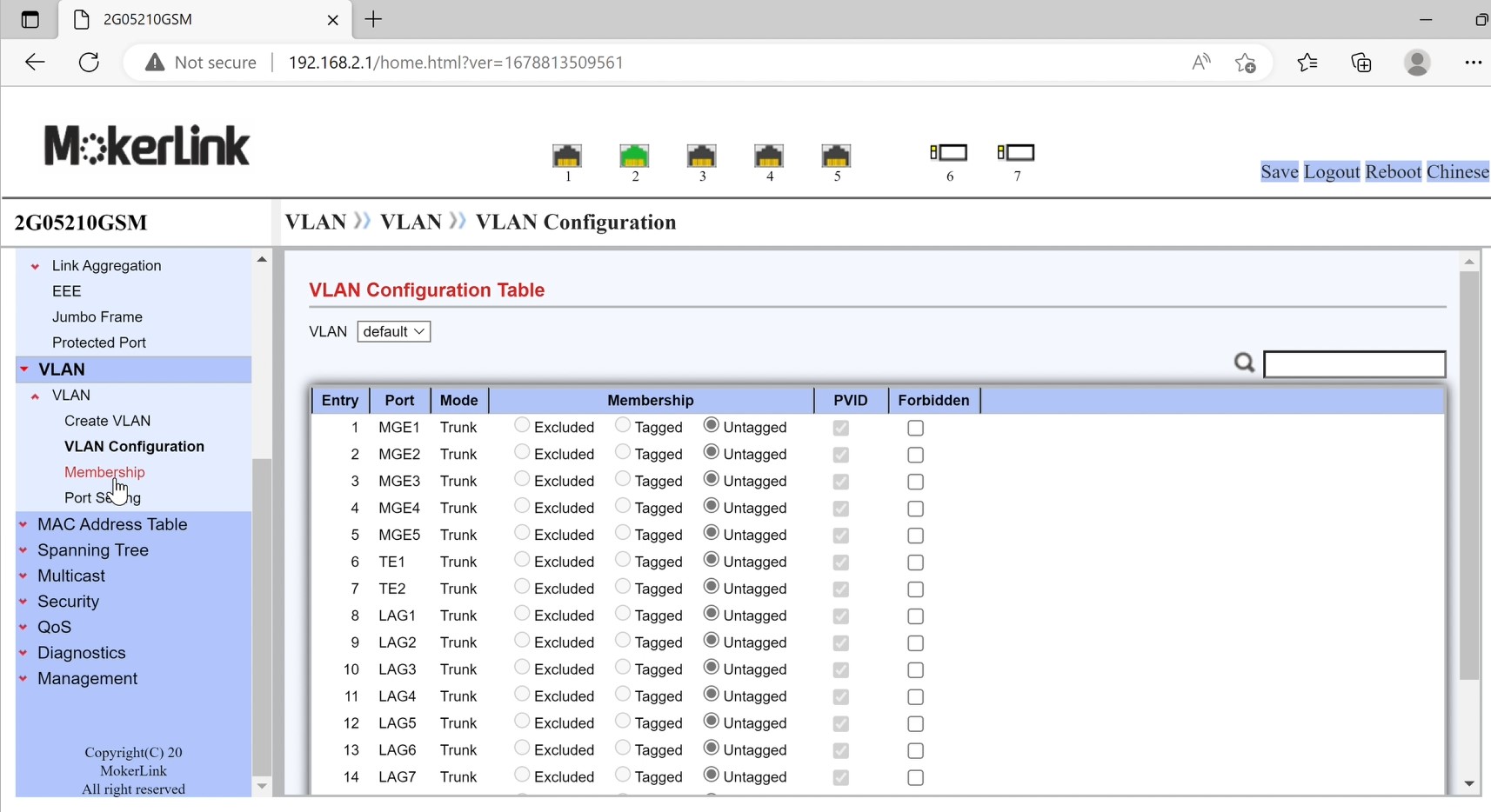The image size is (1491, 812).
Task: Click the port 2 Ethernet icon
Action: [634, 156]
